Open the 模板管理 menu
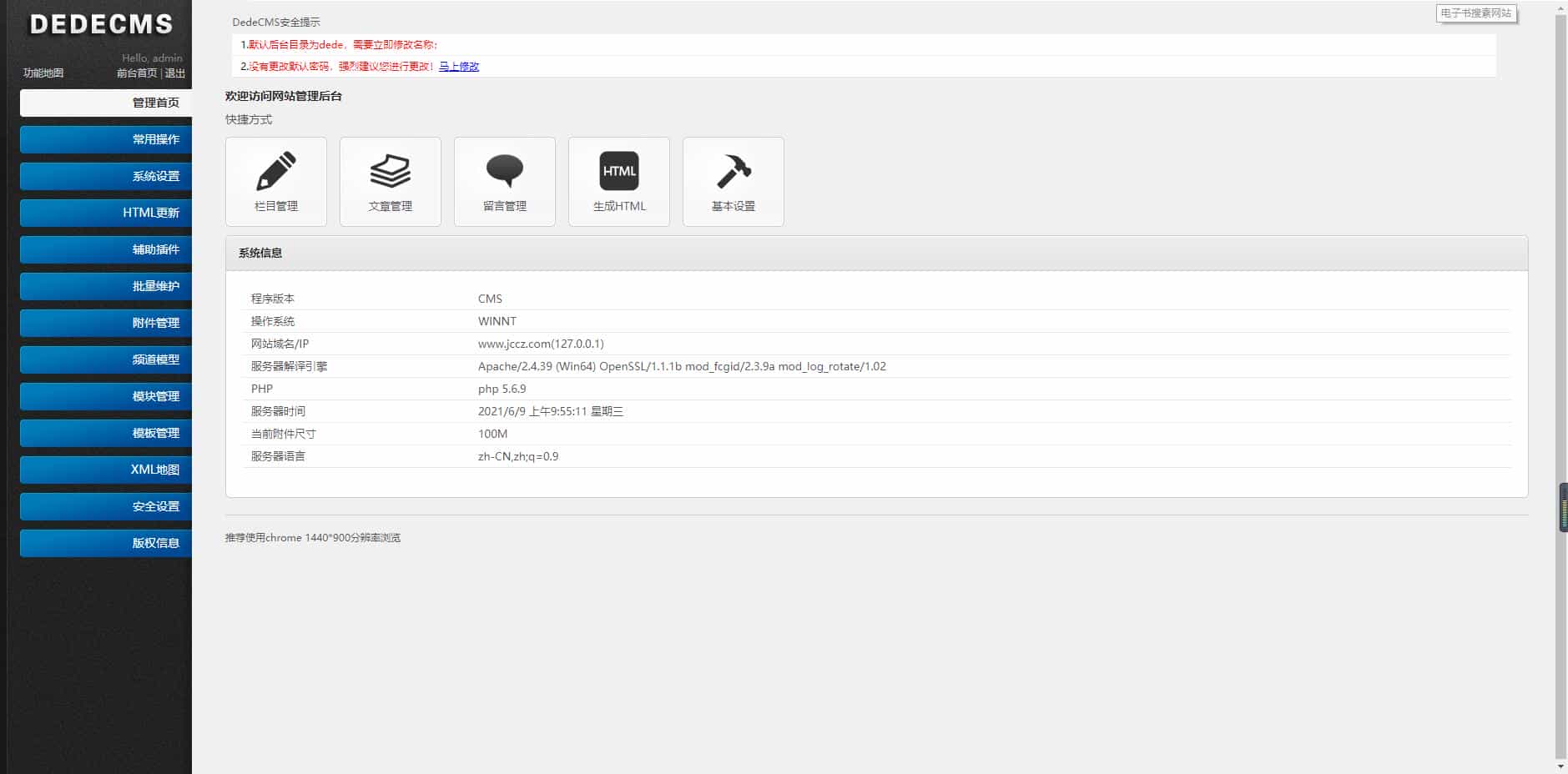Screen dimensions: 1568x774 tap(106, 433)
